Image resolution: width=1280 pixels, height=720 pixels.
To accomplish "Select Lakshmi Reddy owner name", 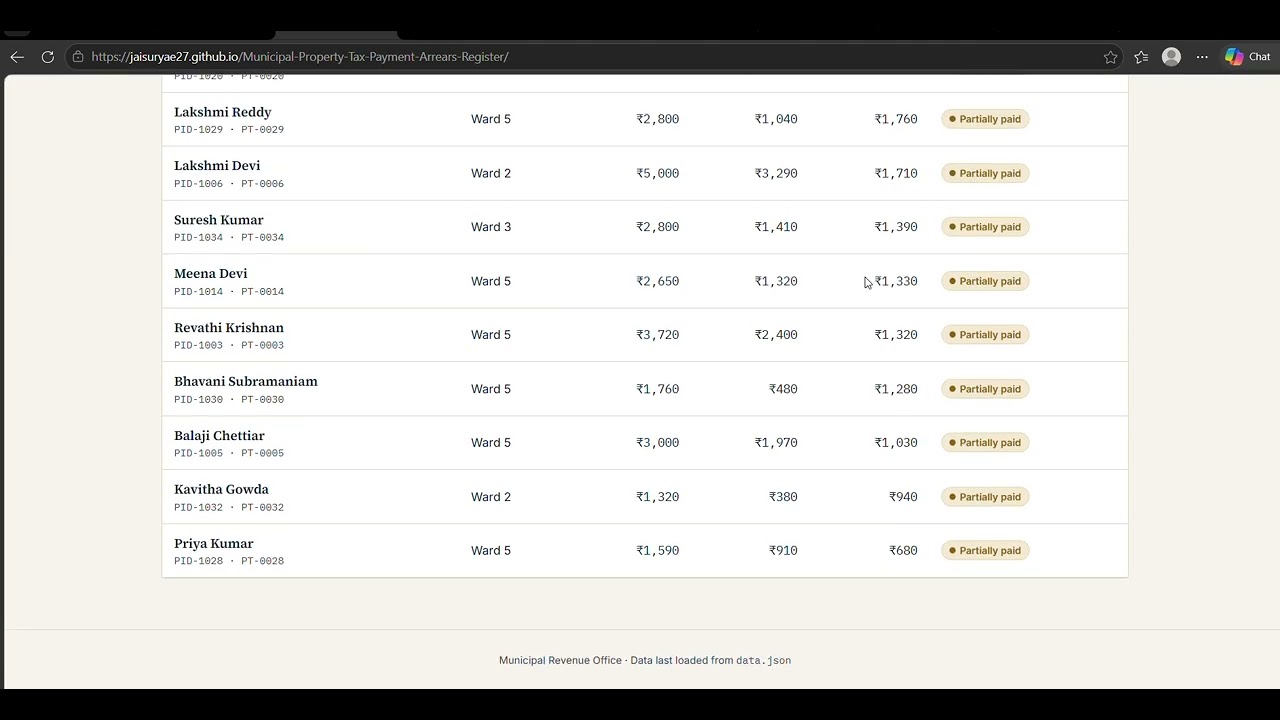I will [222, 112].
